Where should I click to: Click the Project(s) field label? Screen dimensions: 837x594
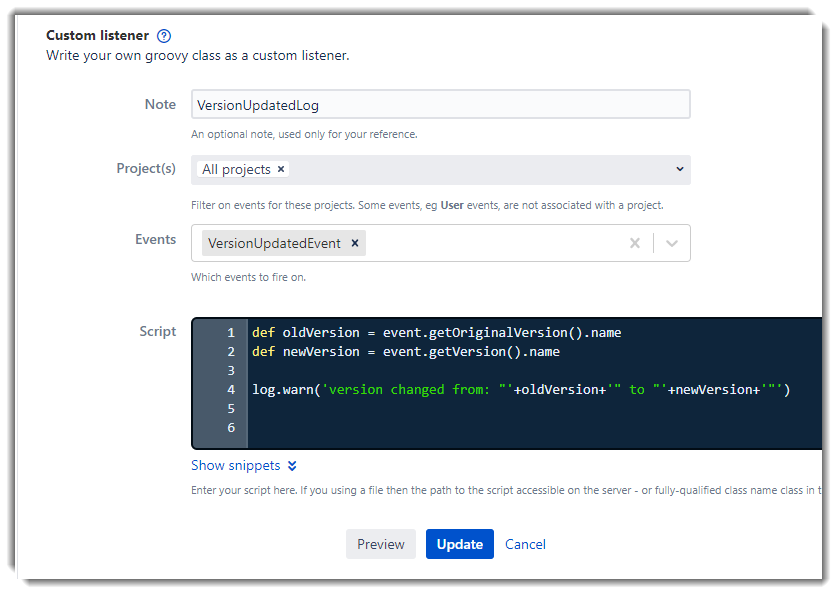coord(146,169)
